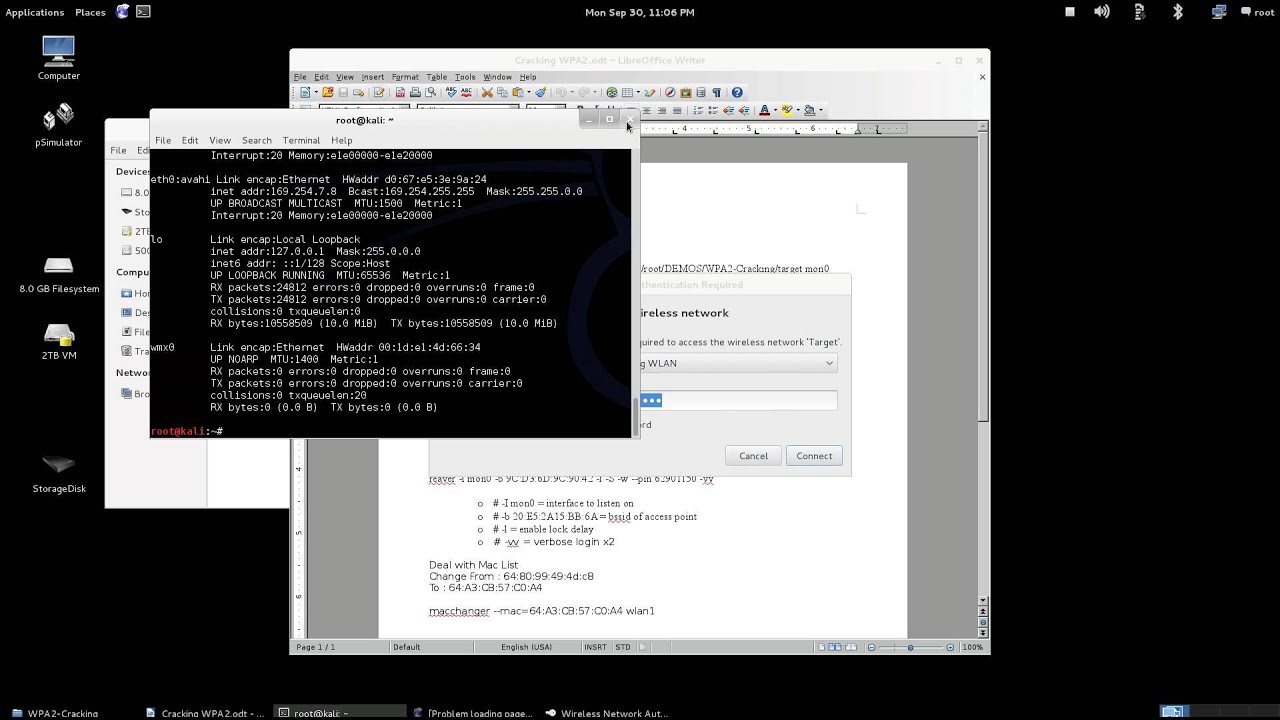Click the Copy icon in Writer toolbar
Screen dimensions: 1280x720
click(x=502, y=92)
